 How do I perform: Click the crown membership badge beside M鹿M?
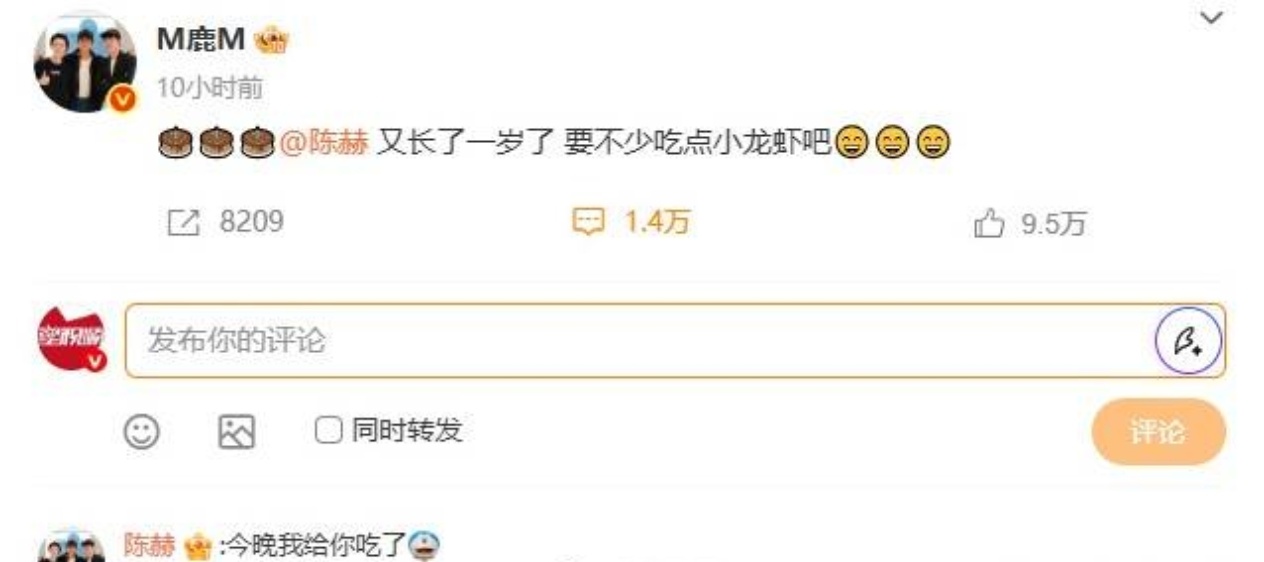pos(271,40)
